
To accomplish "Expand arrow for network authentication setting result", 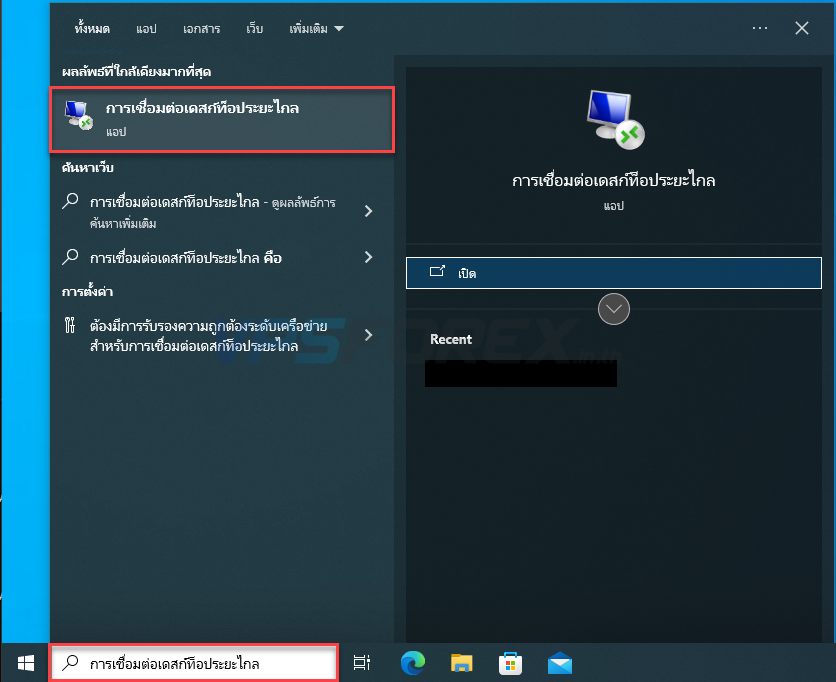I will 368,335.
